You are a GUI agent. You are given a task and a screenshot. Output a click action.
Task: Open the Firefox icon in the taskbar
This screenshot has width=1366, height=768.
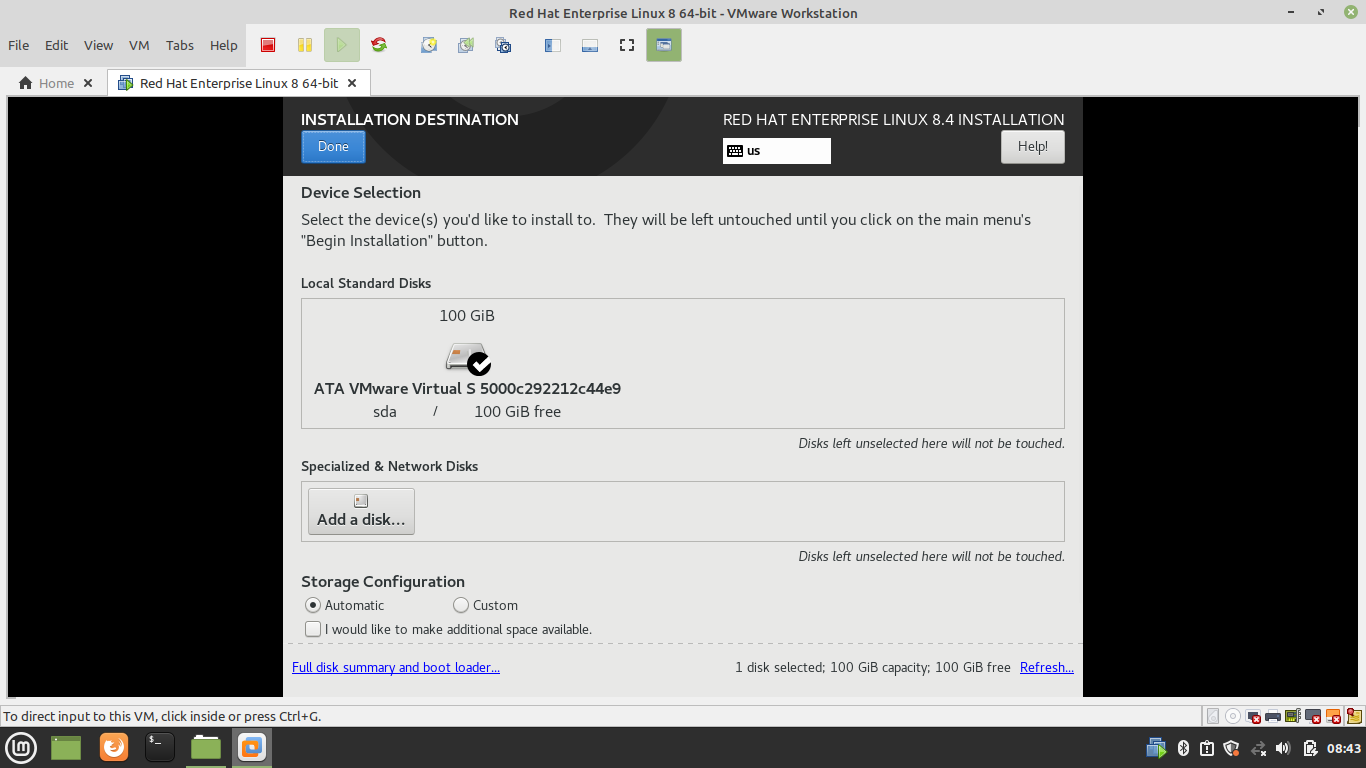[x=114, y=747]
